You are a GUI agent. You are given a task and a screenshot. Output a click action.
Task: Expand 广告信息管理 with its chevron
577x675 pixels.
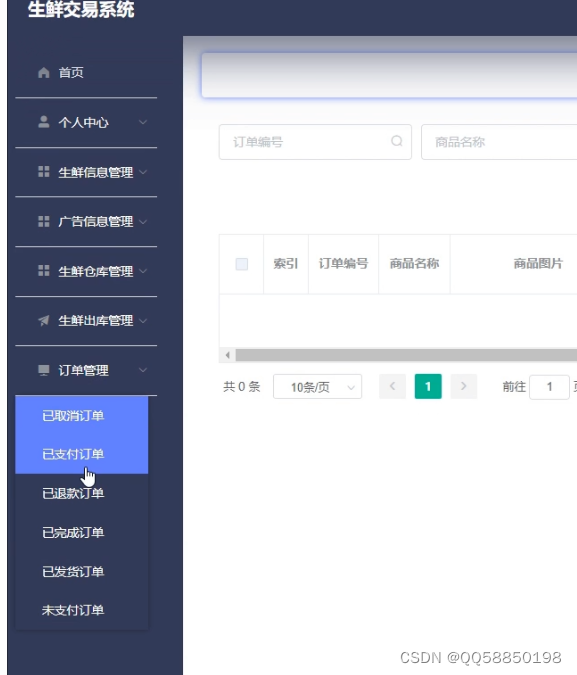[143, 222]
